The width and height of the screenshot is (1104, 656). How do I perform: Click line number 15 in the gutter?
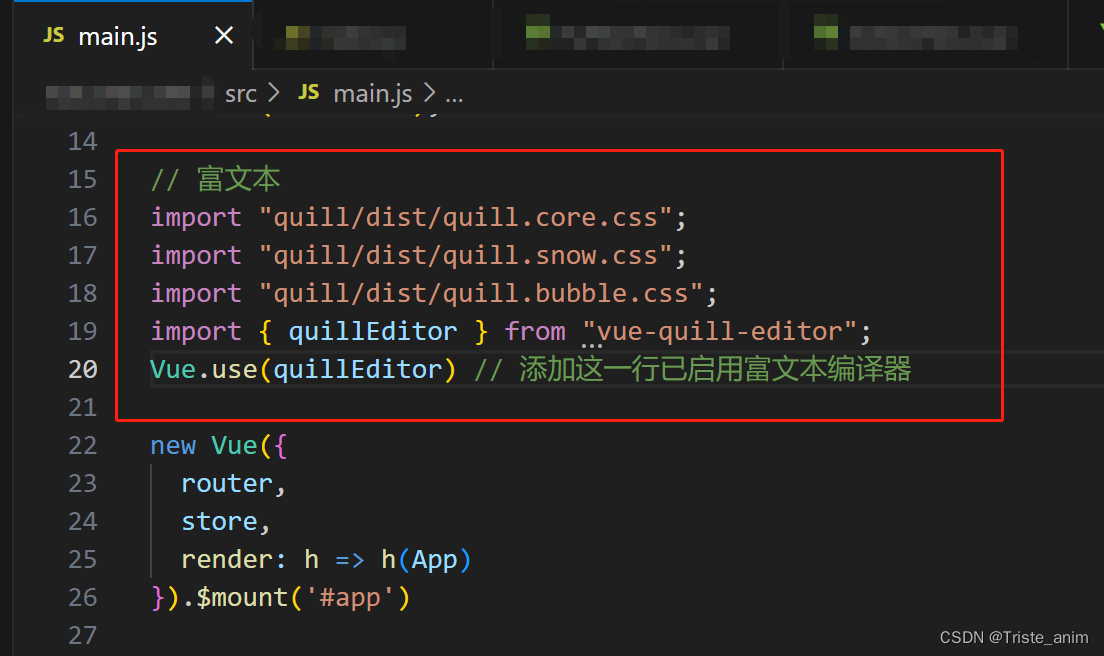83,179
